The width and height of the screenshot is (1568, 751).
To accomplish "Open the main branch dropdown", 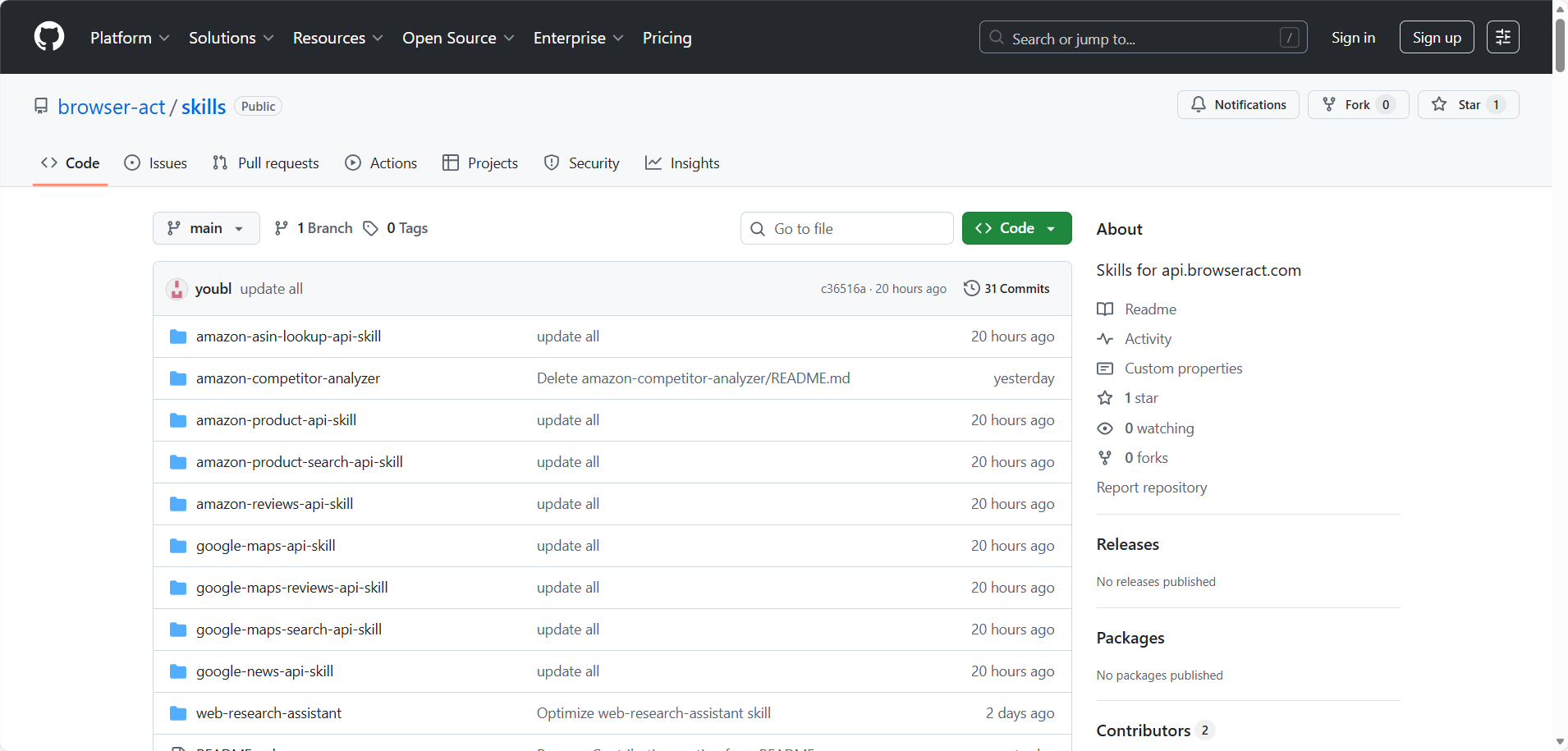I will point(206,227).
